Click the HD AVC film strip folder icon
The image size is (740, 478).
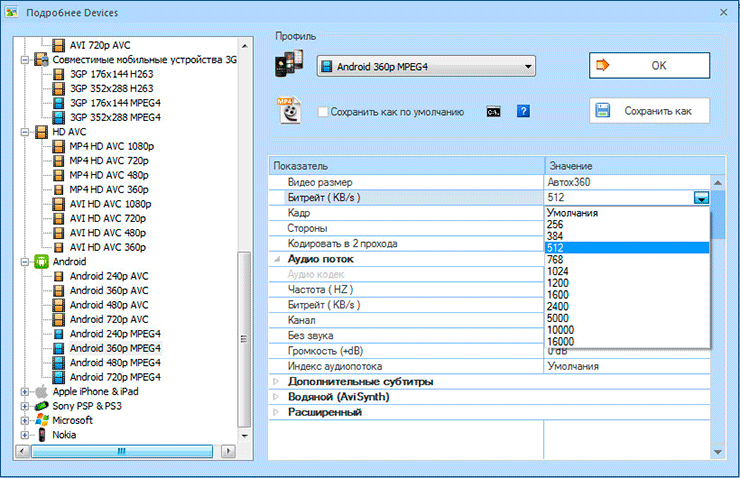coord(42,132)
